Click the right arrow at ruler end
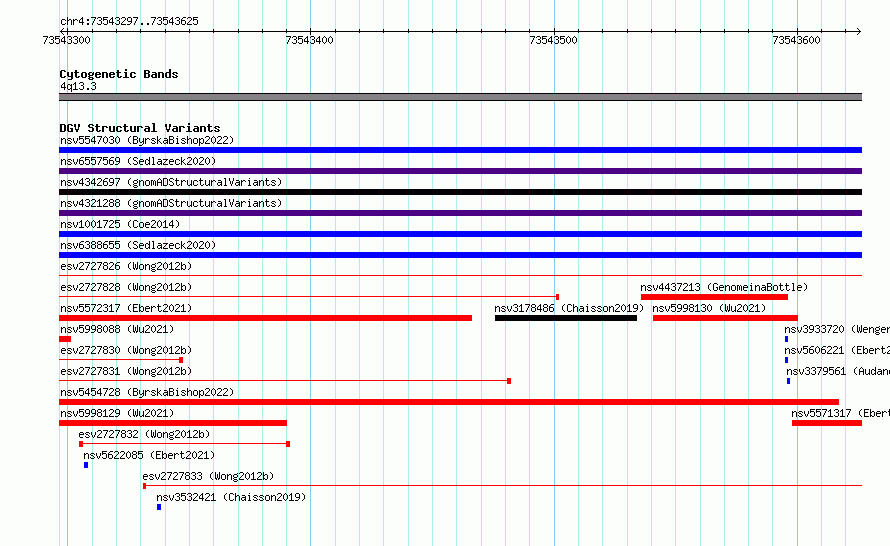Image resolution: width=890 pixels, height=546 pixels. pyautogui.click(x=859, y=31)
